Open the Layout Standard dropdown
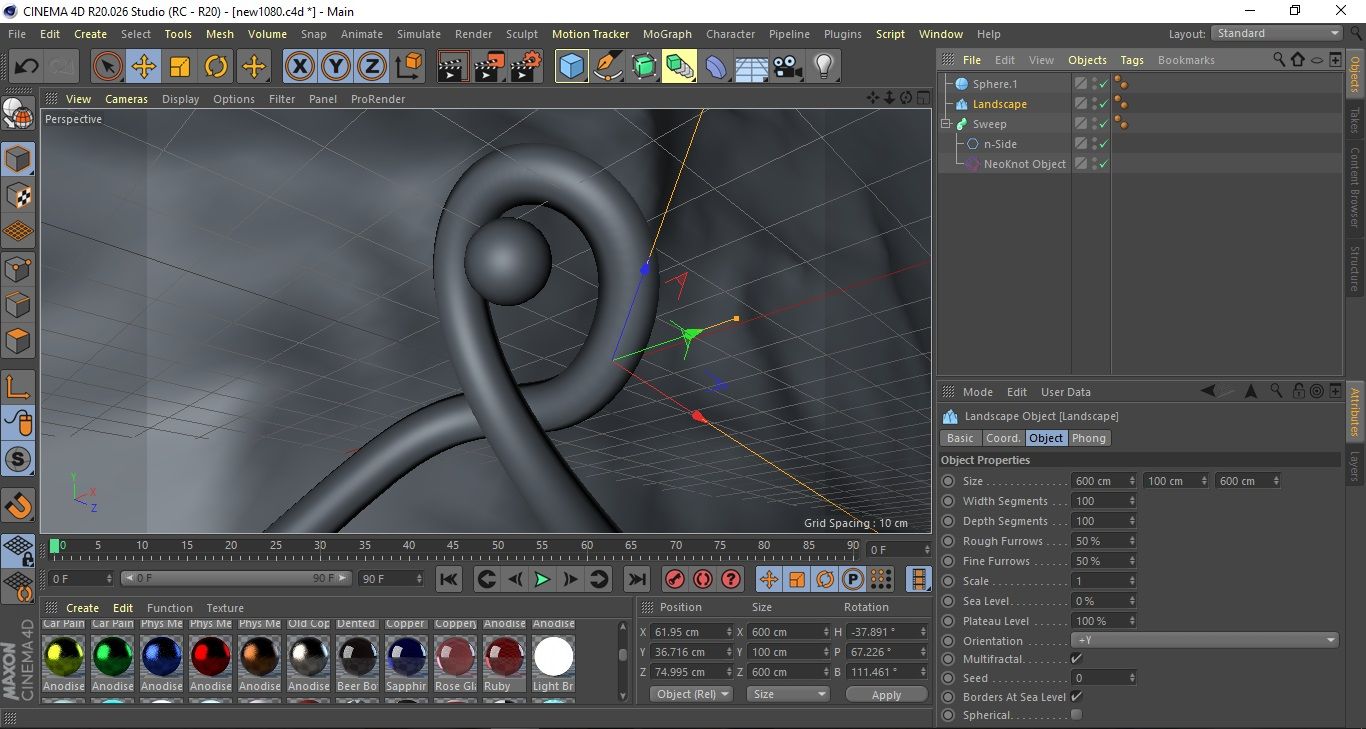1366x729 pixels. click(1277, 33)
